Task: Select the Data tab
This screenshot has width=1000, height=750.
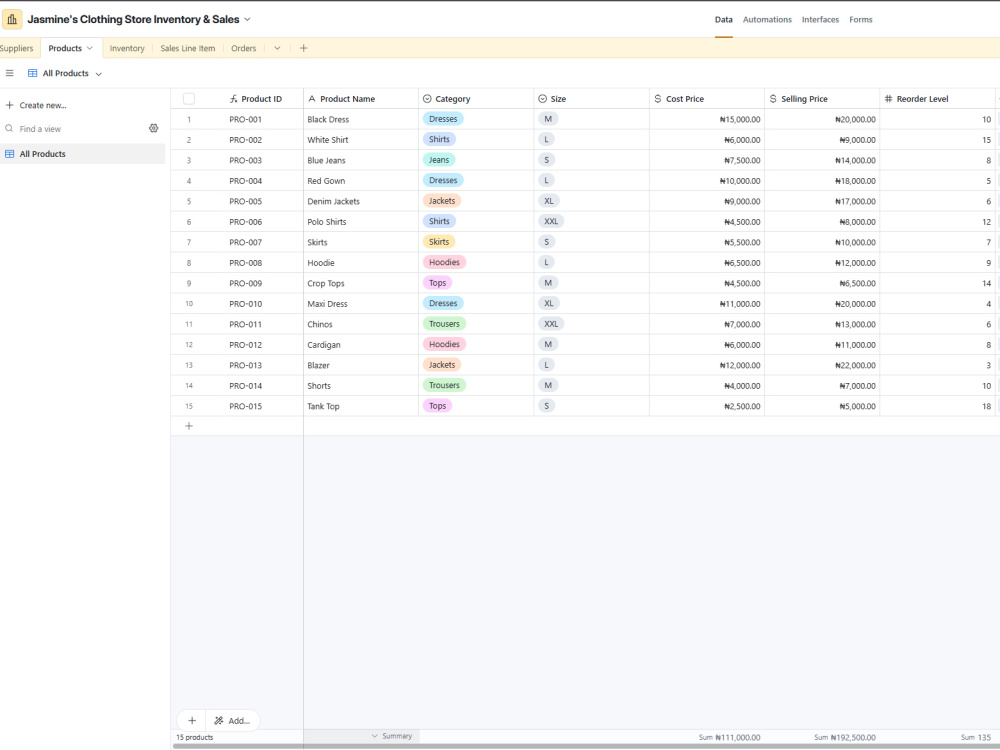Action: pos(723,20)
